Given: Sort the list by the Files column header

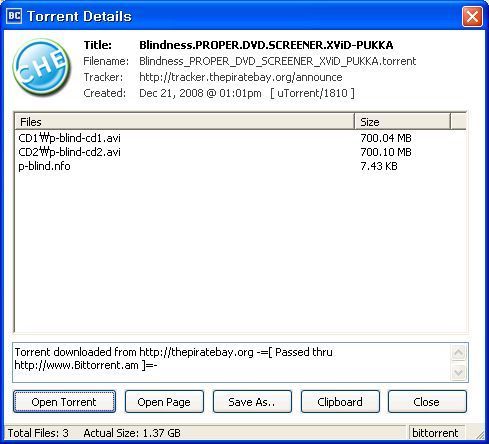Looking at the screenshot, I should coord(184,122).
